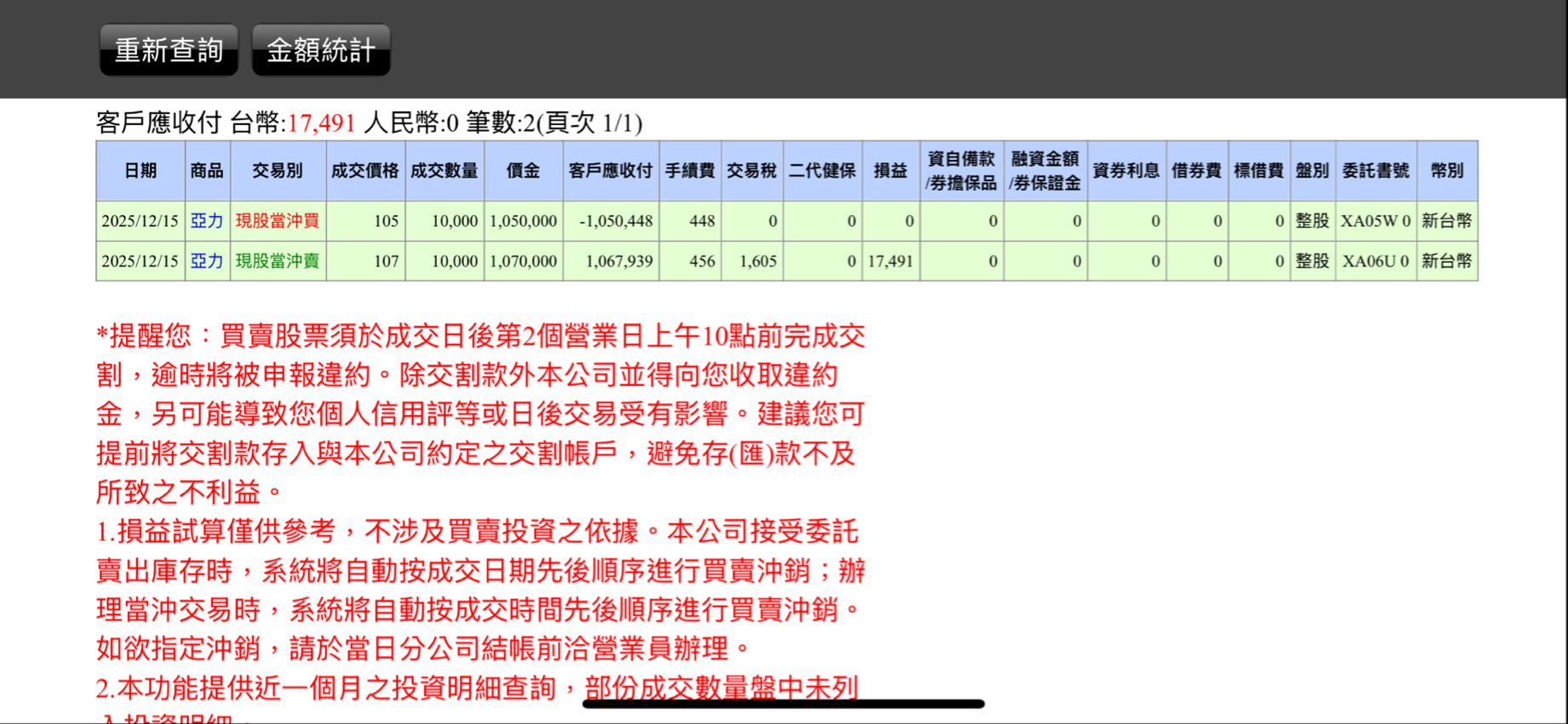1568x724 pixels.
Task: Select the price cell 107
Action: [x=365, y=261]
